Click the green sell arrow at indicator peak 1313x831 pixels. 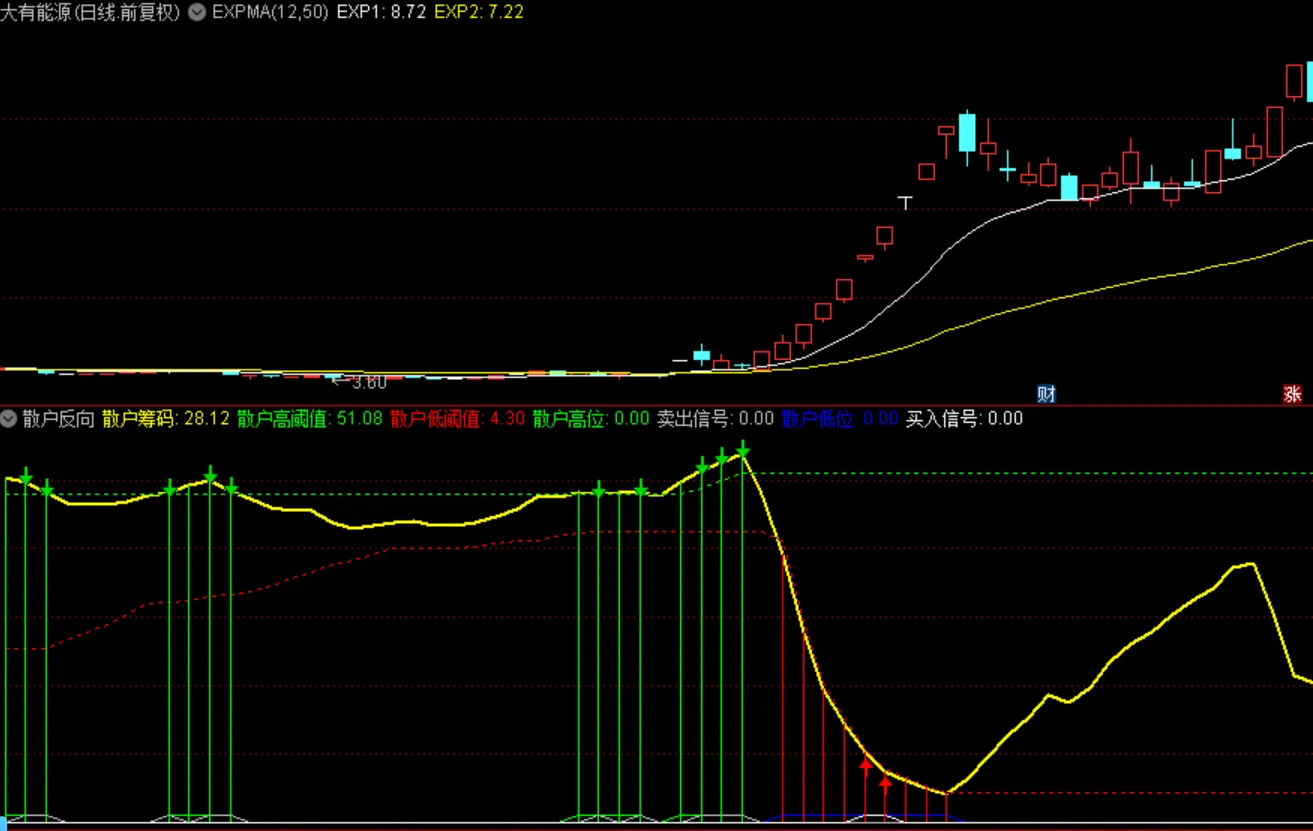coord(742,449)
